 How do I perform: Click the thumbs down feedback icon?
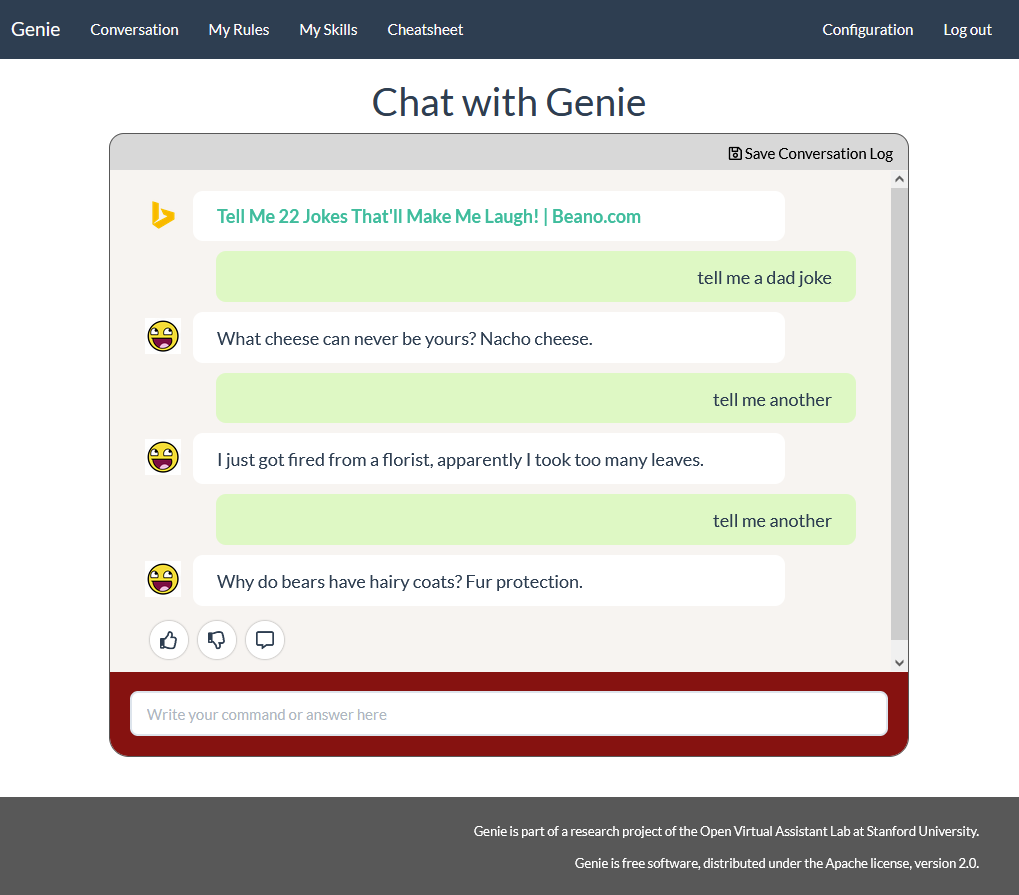point(216,640)
